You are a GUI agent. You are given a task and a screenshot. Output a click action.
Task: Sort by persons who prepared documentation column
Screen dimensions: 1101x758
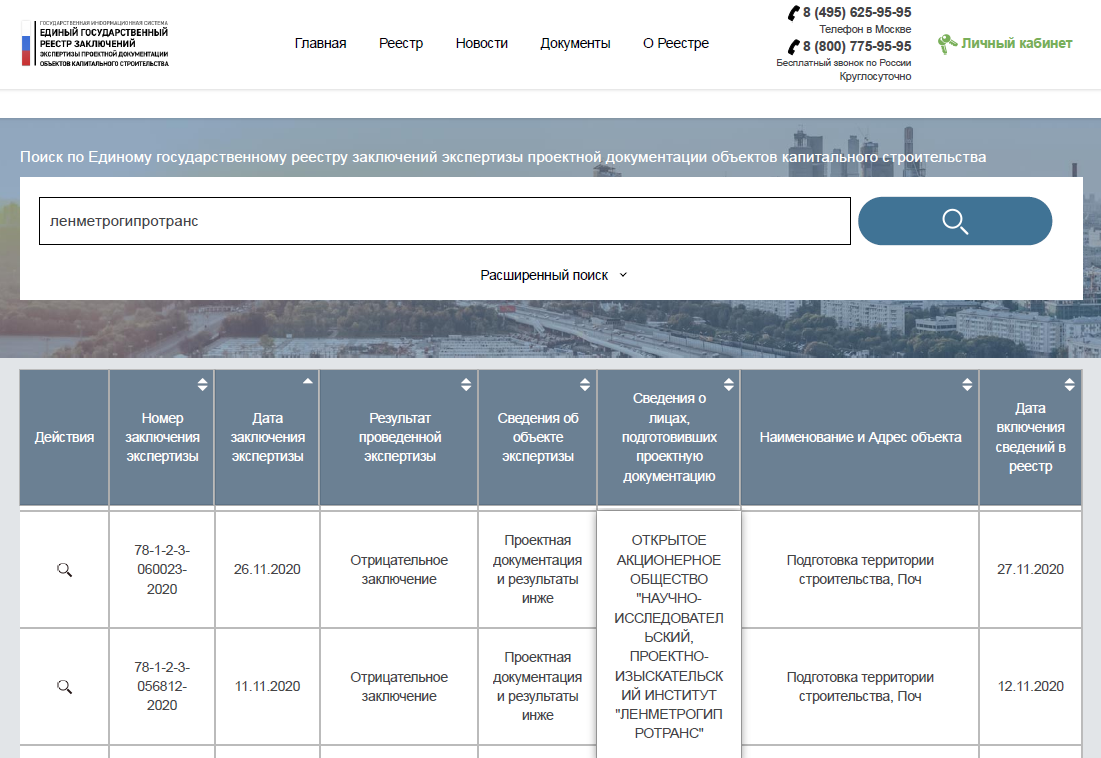[x=728, y=384]
